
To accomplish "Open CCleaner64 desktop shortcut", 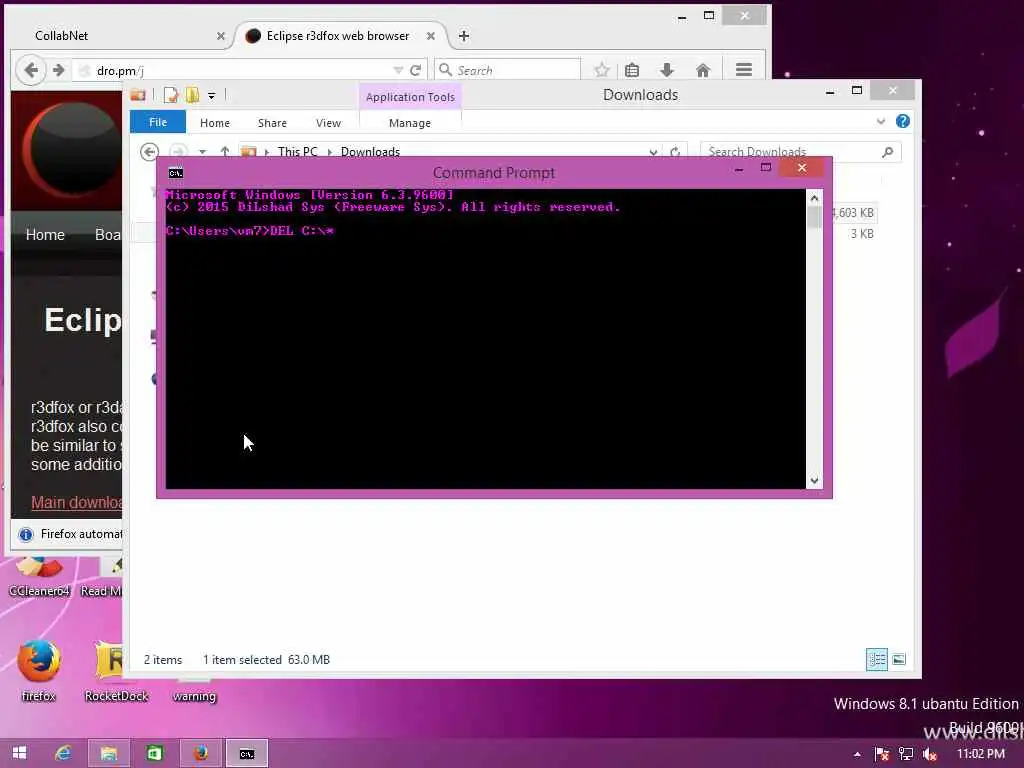I will point(39,577).
